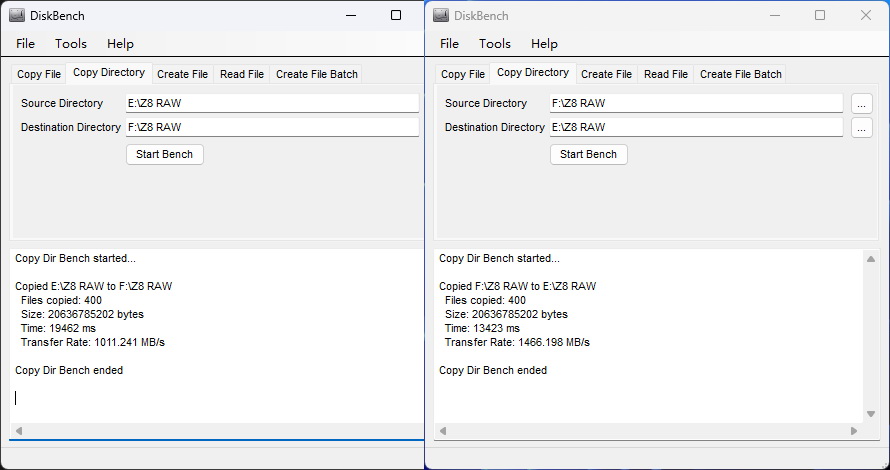Screen dimensions: 890x470
Task: Click Source Directory field showing E:\Z8 RAW
Action: [x=271, y=103]
